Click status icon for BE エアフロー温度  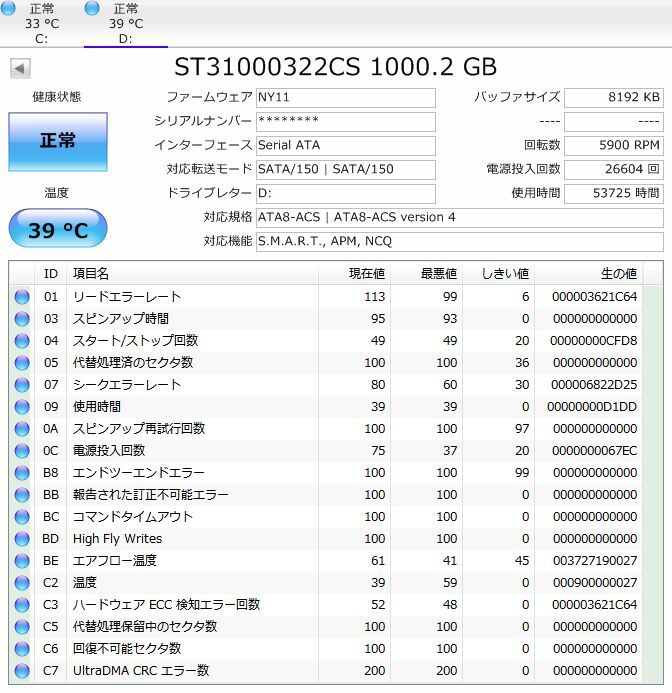coord(22,561)
